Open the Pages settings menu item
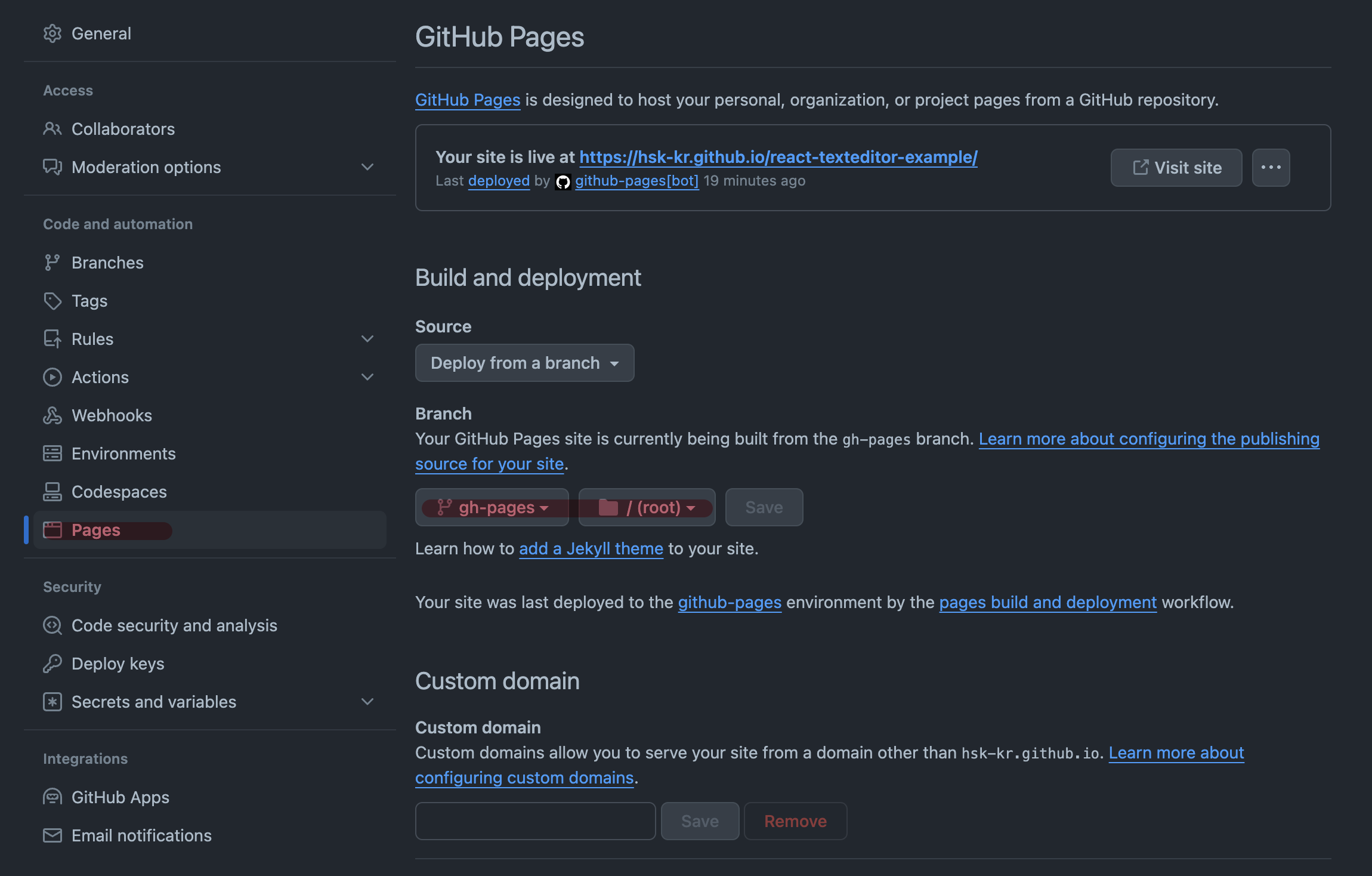The width and height of the screenshot is (1372, 876). [x=95, y=530]
